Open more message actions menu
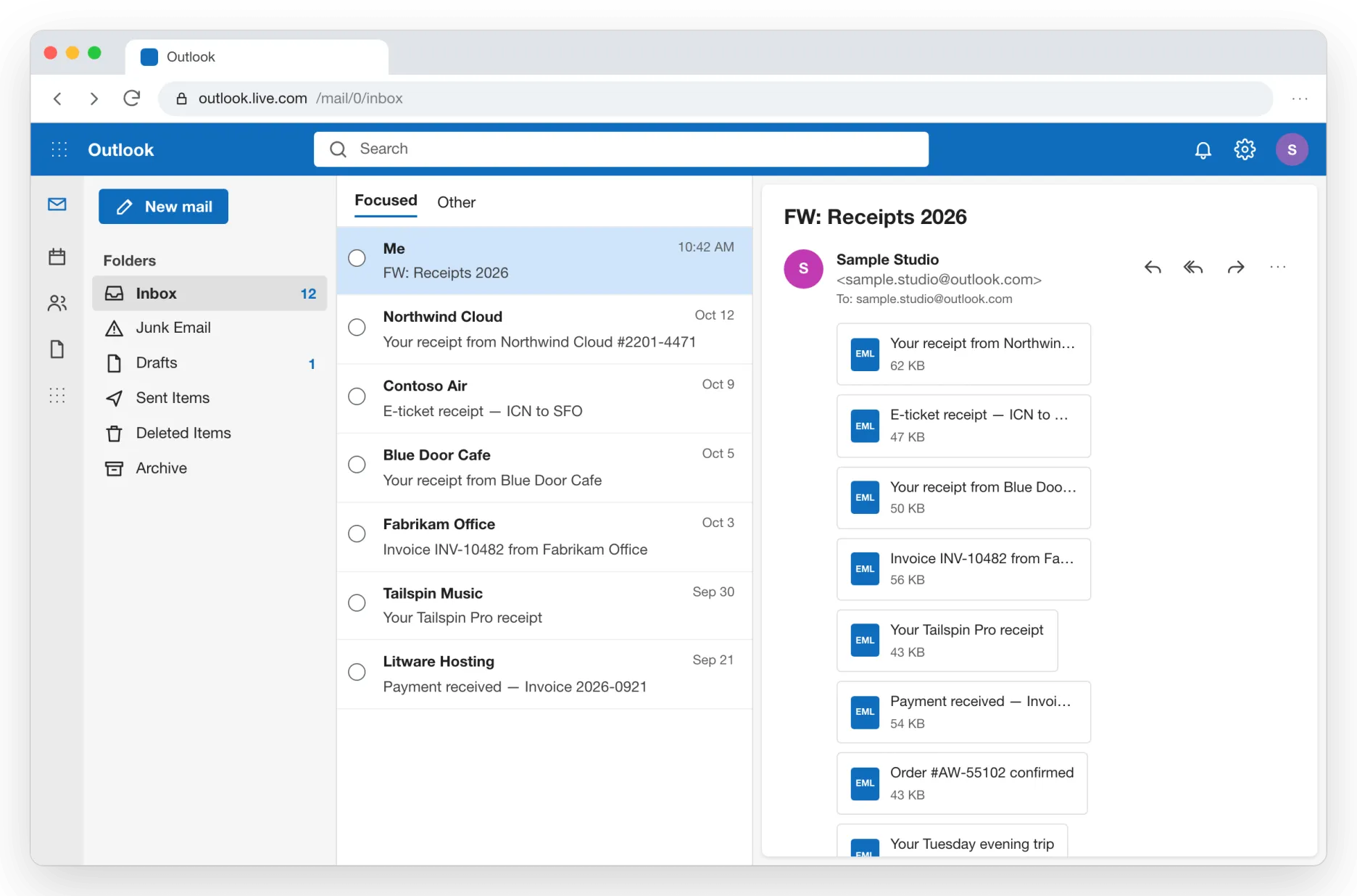This screenshot has height=896, width=1357. pos(1278,267)
